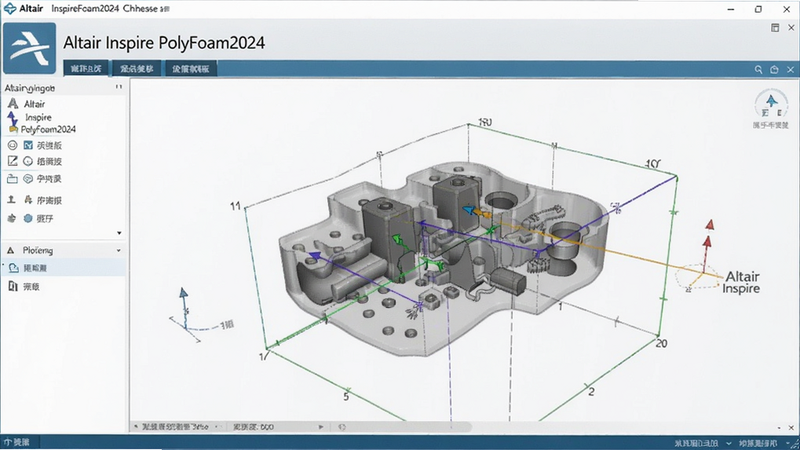Click dimension label 20 at the box corner

[661, 343]
